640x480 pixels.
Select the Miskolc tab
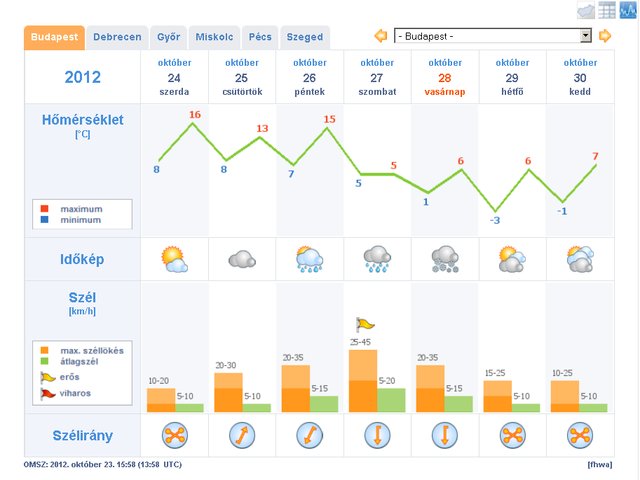tap(212, 37)
